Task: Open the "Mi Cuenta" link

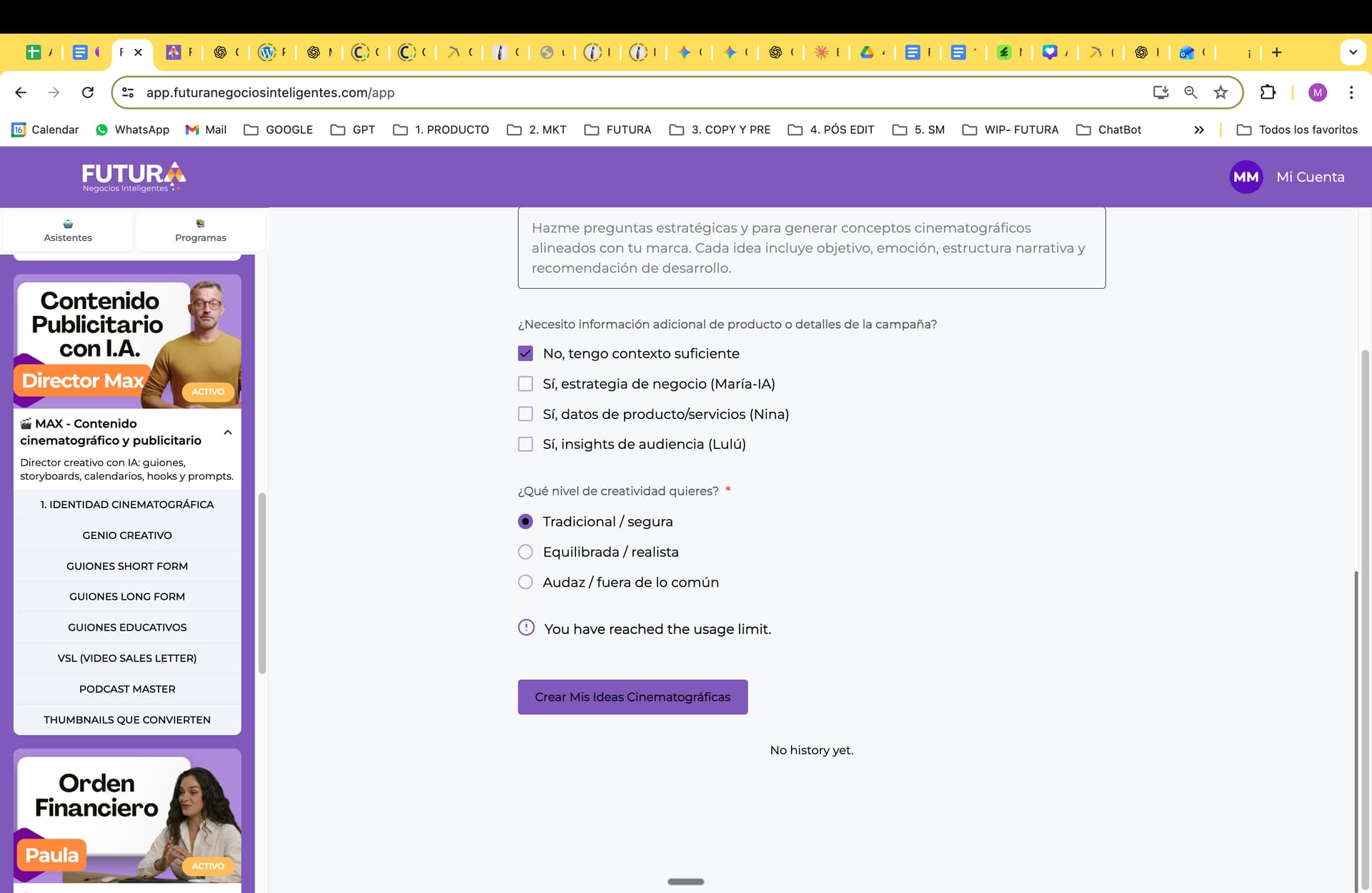Action: (x=1310, y=177)
